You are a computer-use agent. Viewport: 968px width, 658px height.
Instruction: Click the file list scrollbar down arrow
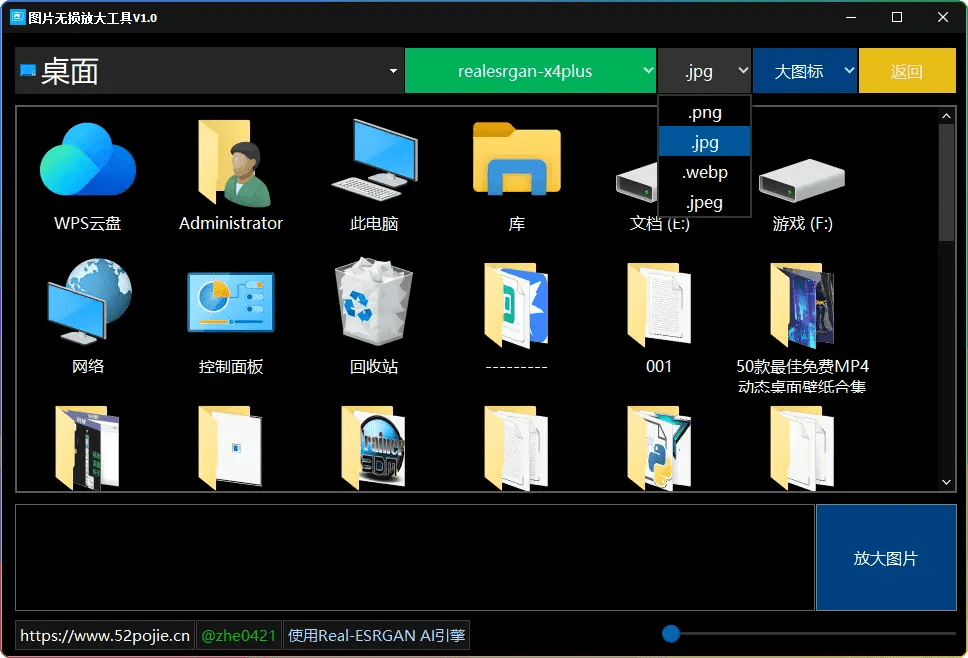pos(946,481)
